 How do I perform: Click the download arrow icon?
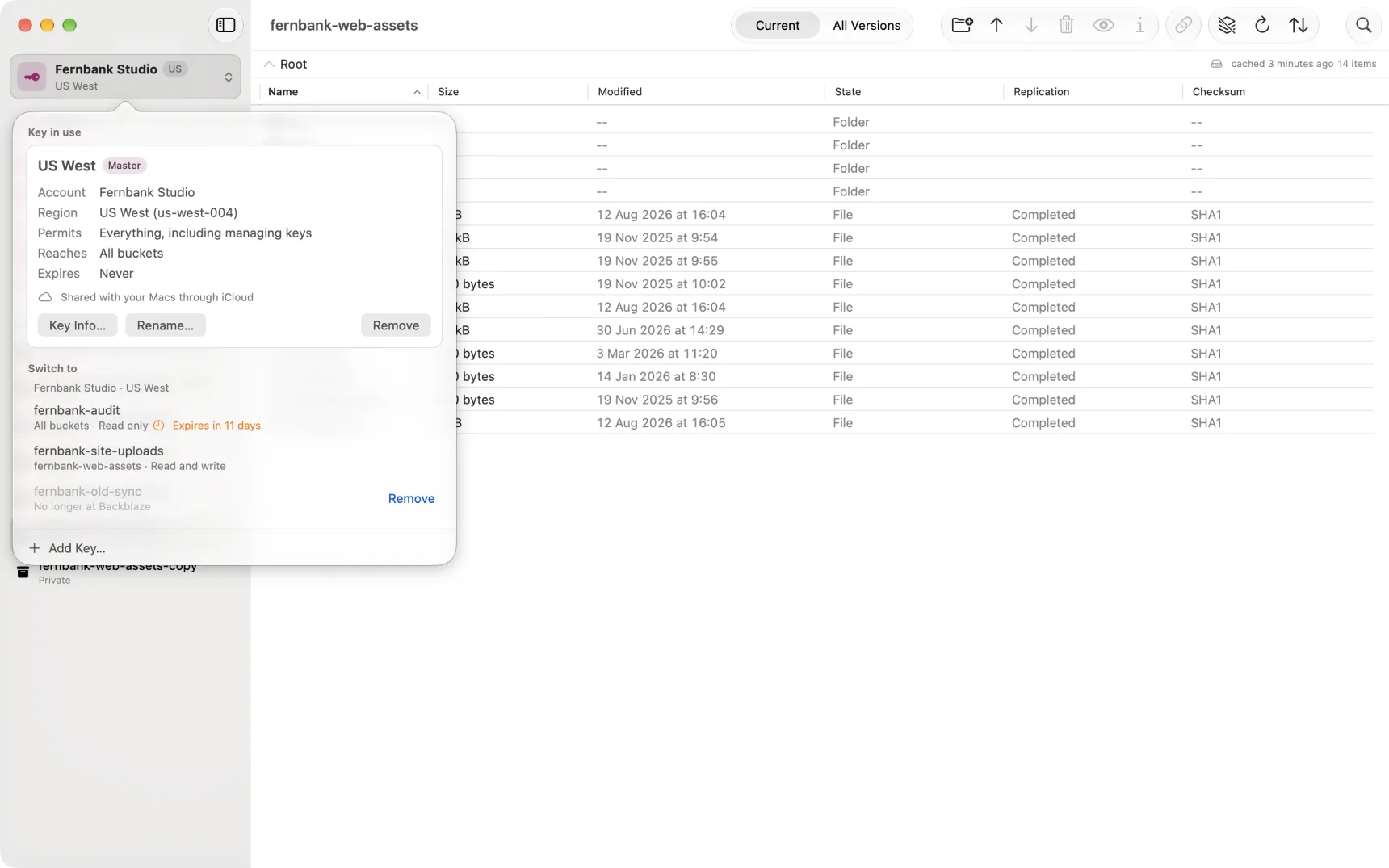pyautogui.click(x=1031, y=25)
